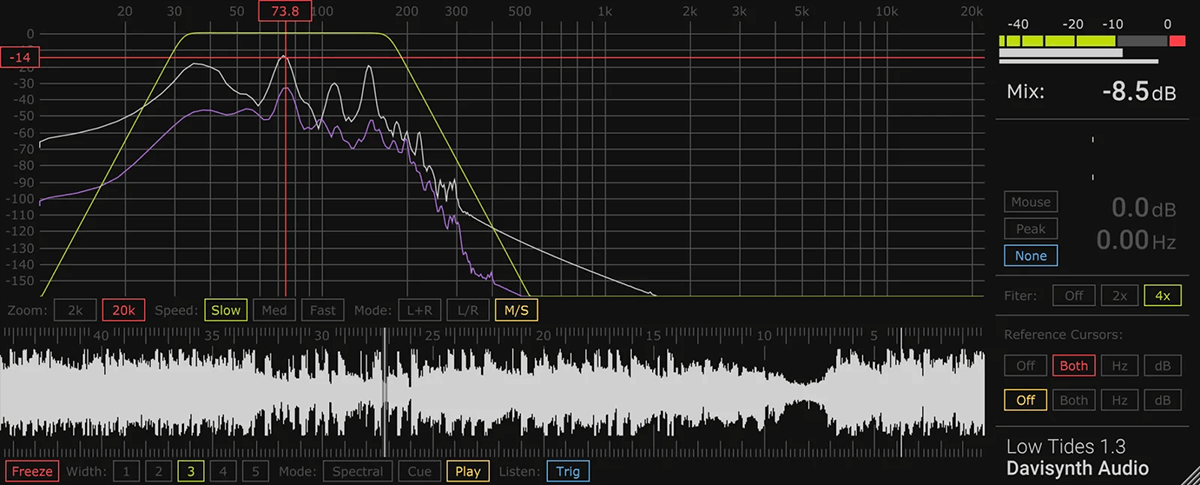Enable the Slow speed option
The width and height of the screenshot is (1200, 485).
click(226, 310)
